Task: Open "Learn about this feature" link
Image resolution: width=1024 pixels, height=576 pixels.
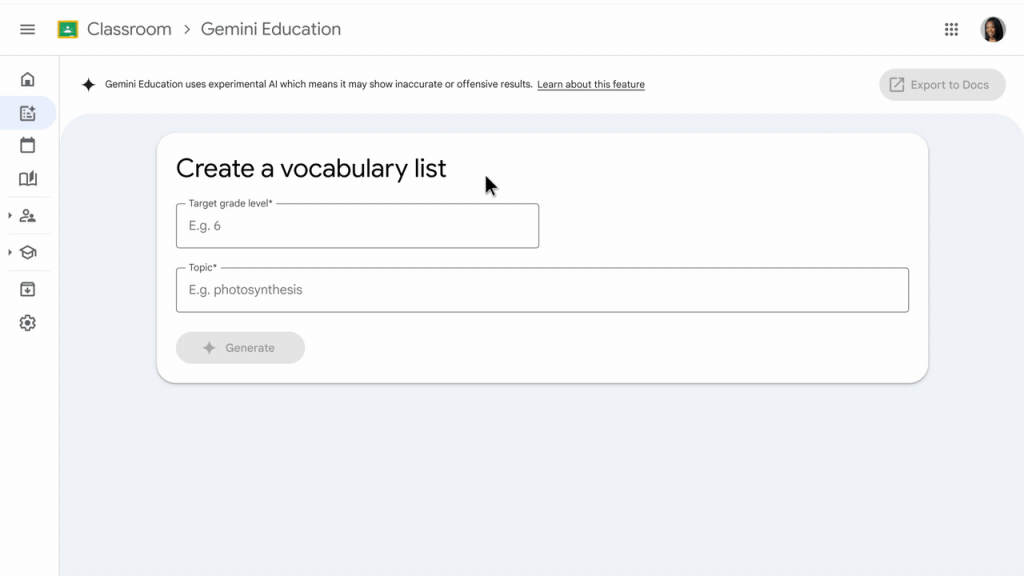Action: pos(591,85)
